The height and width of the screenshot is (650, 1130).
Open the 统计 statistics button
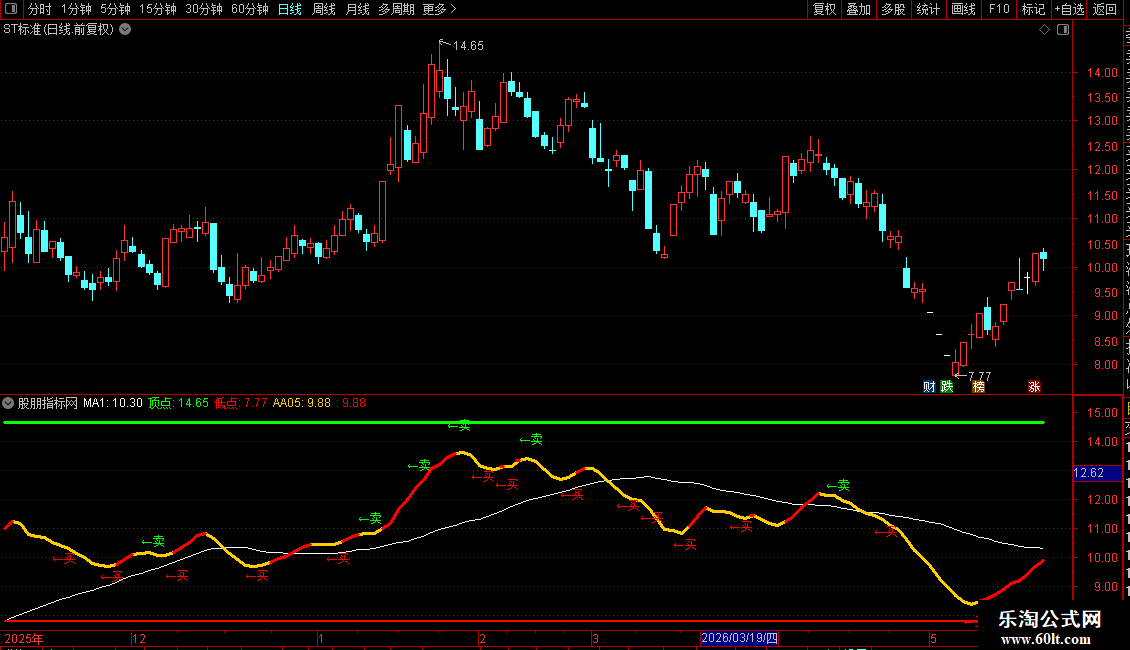[x=927, y=9]
